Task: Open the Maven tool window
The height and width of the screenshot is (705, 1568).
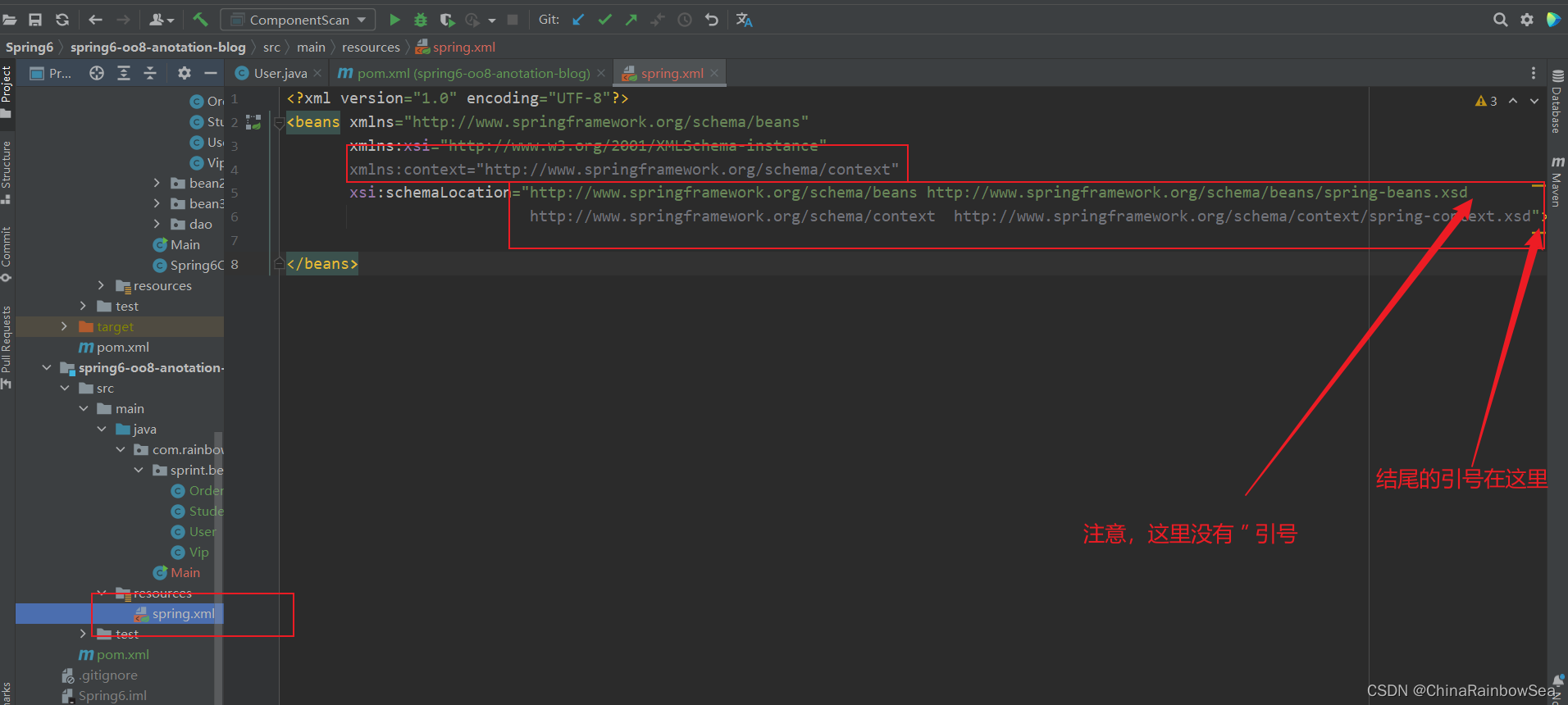Action: (x=1557, y=182)
